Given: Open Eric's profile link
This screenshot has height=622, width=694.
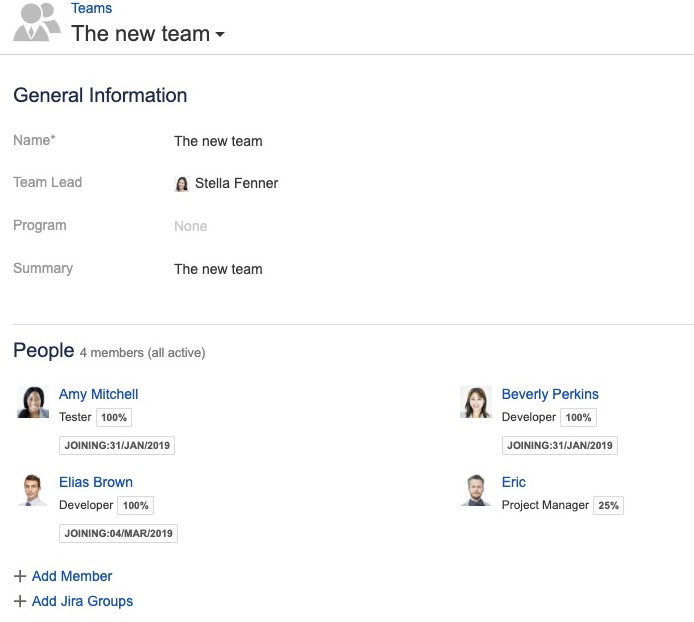Looking at the screenshot, I should point(513,482).
